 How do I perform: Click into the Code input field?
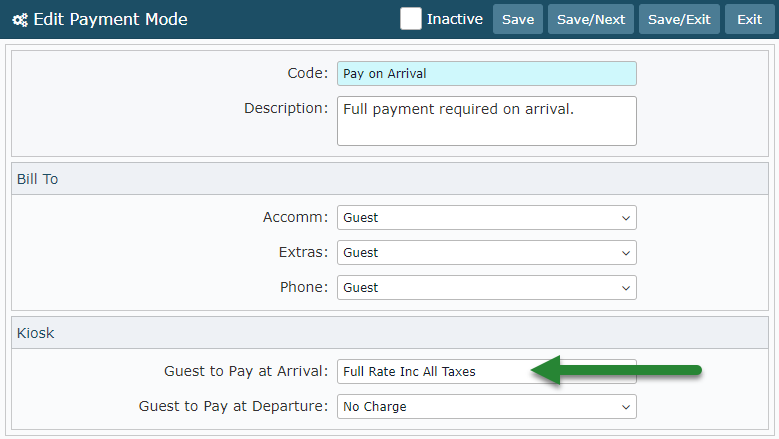coord(486,73)
